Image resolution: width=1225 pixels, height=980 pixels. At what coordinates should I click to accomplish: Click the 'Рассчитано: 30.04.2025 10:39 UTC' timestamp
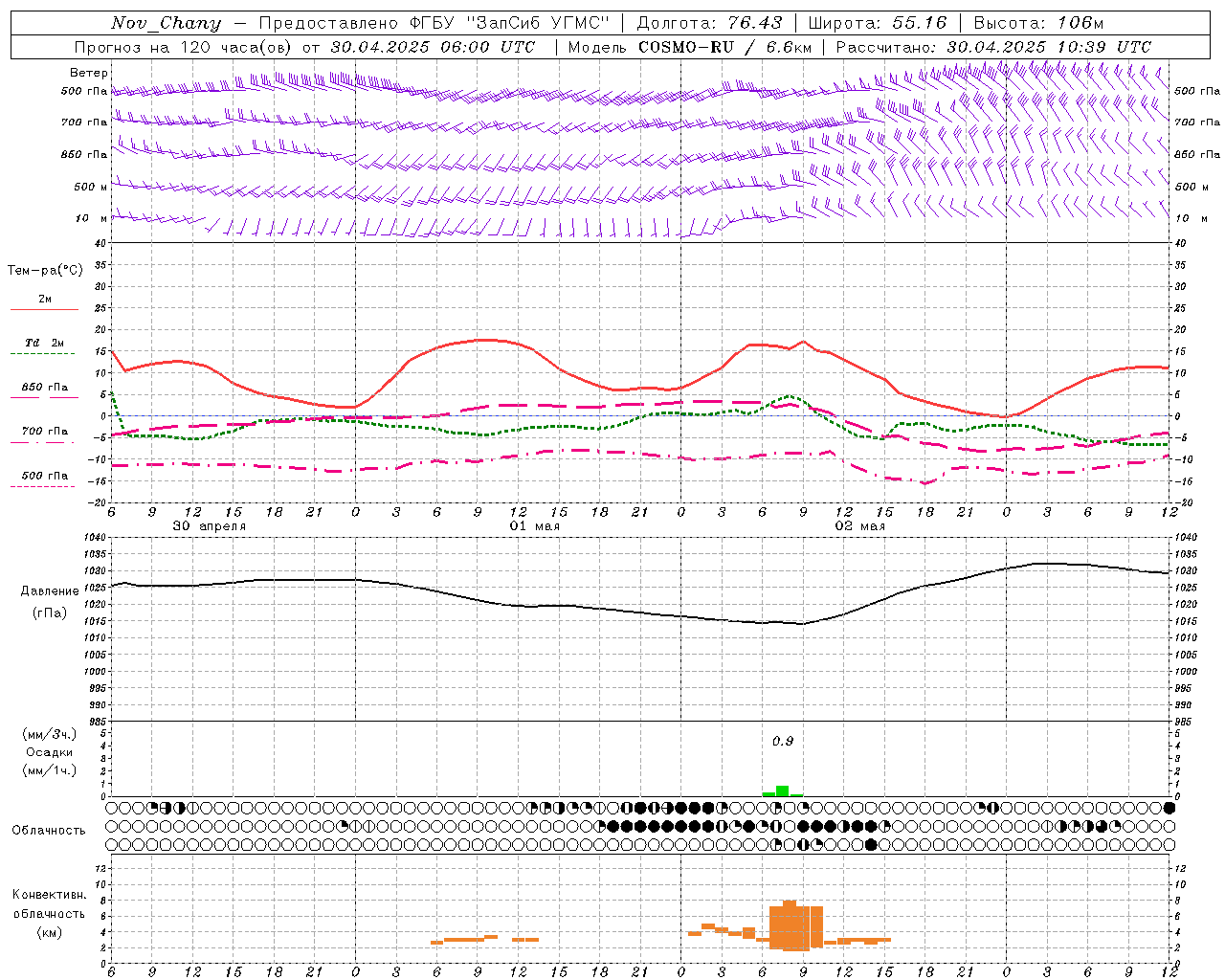tap(993, 47)
